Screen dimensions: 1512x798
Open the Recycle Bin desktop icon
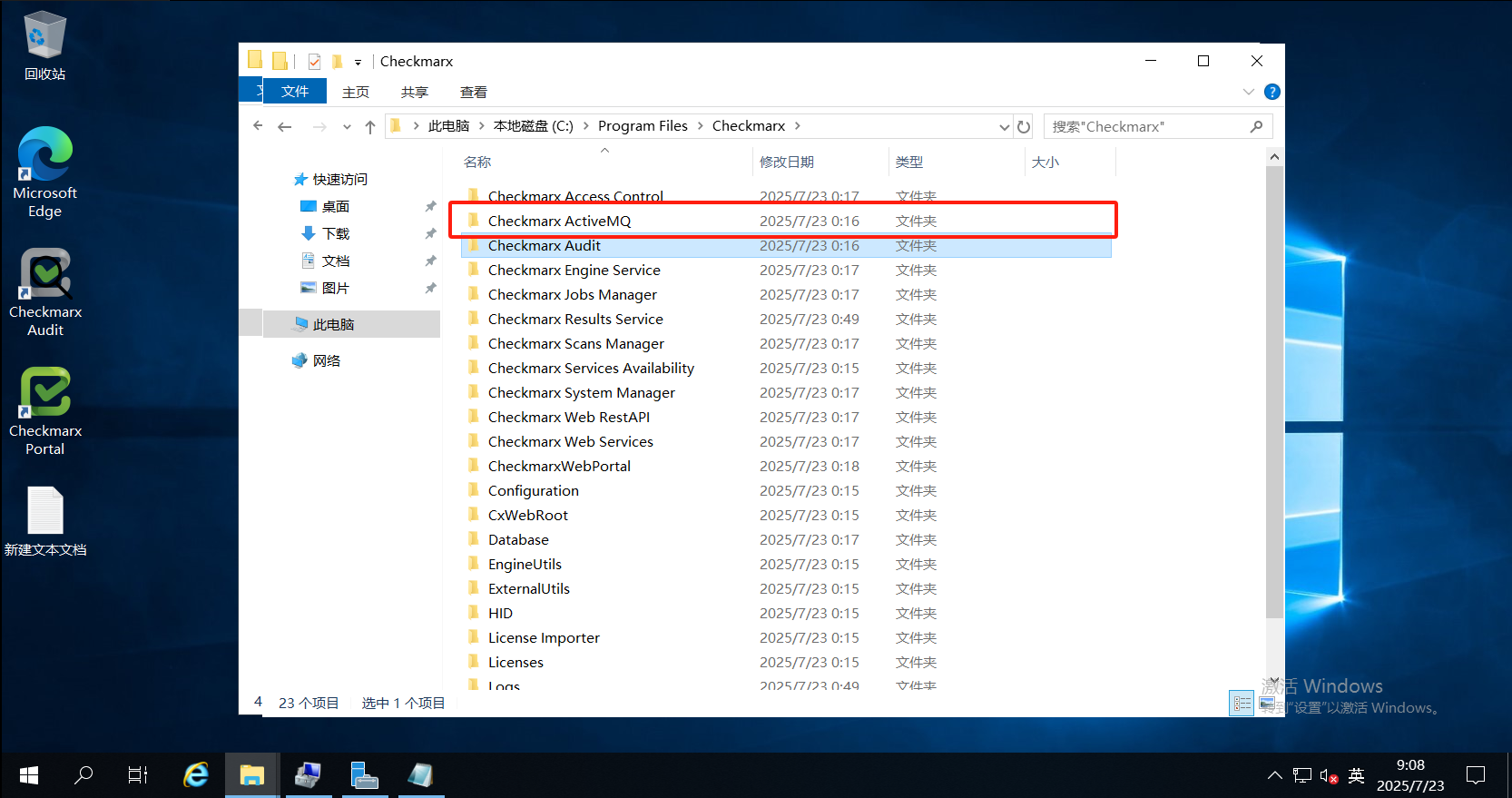tap(44, 45)
